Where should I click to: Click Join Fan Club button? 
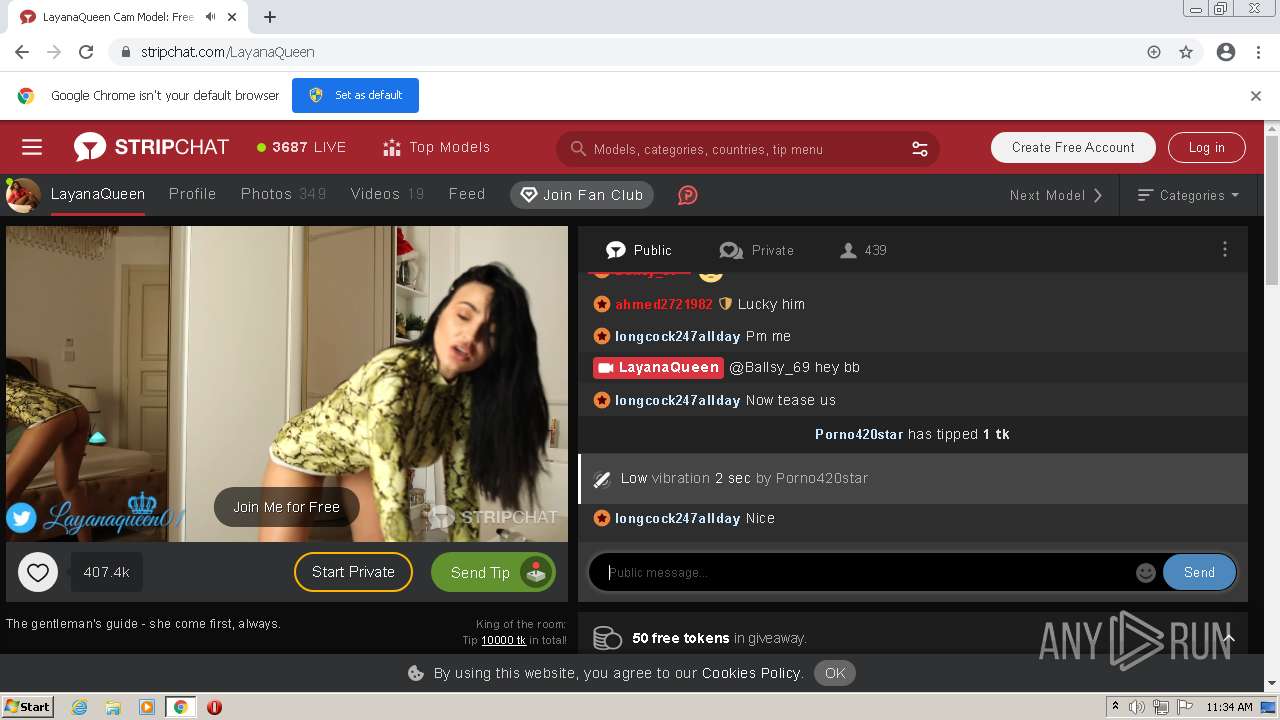tap(582, 195)
